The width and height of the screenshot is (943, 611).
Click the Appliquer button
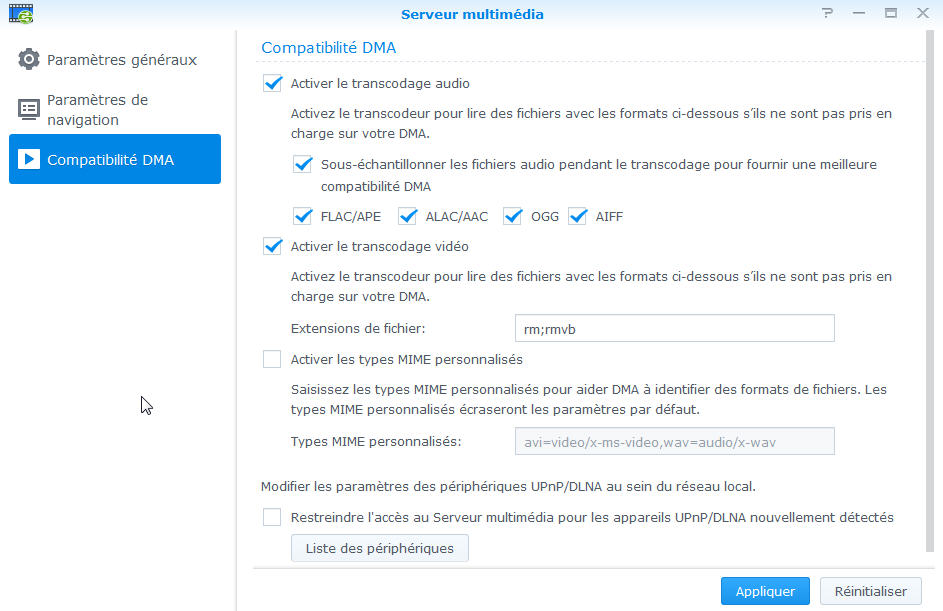tap(765, 591)
